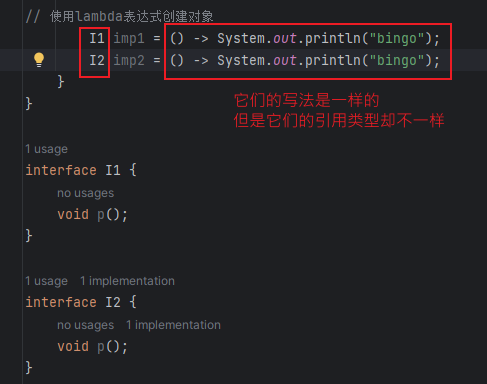The image size is (487, 384).
Task: Click 'out' in the first println line
Action: 285,38
